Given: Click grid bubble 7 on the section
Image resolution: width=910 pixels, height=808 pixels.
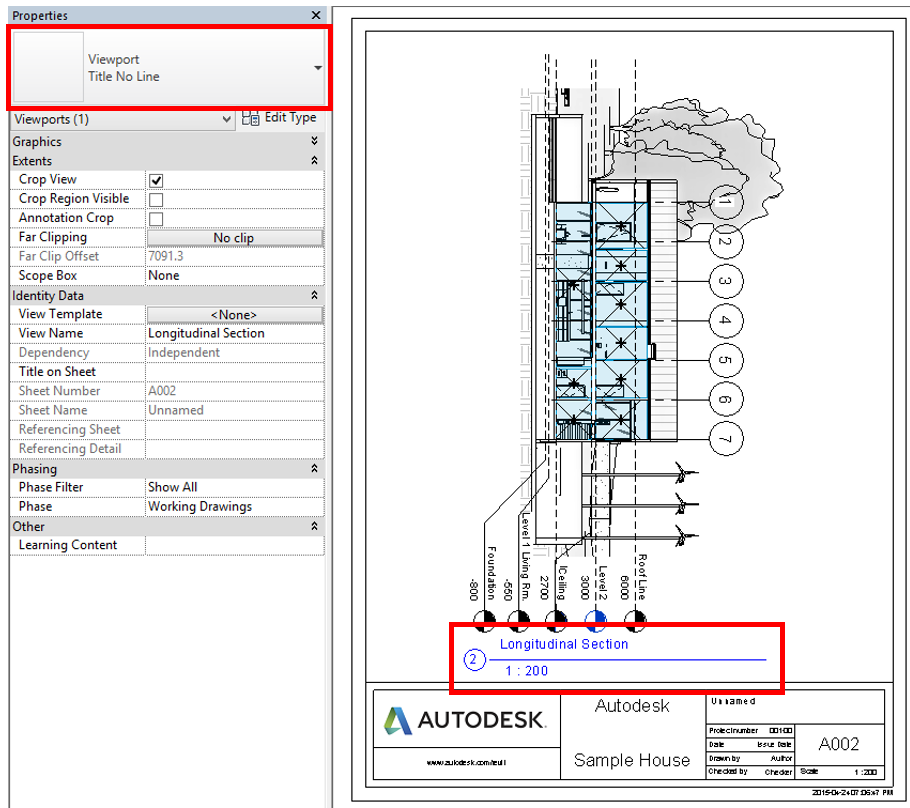Looking at the screenshot, I should pyautogui.click(x=725, y=438).
